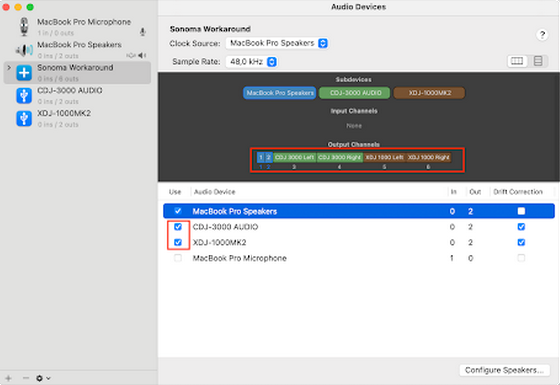This screenshot has width=560, height=385.
Task: Select XDJ-1000MK2 in sidebar
Action: 77,119
